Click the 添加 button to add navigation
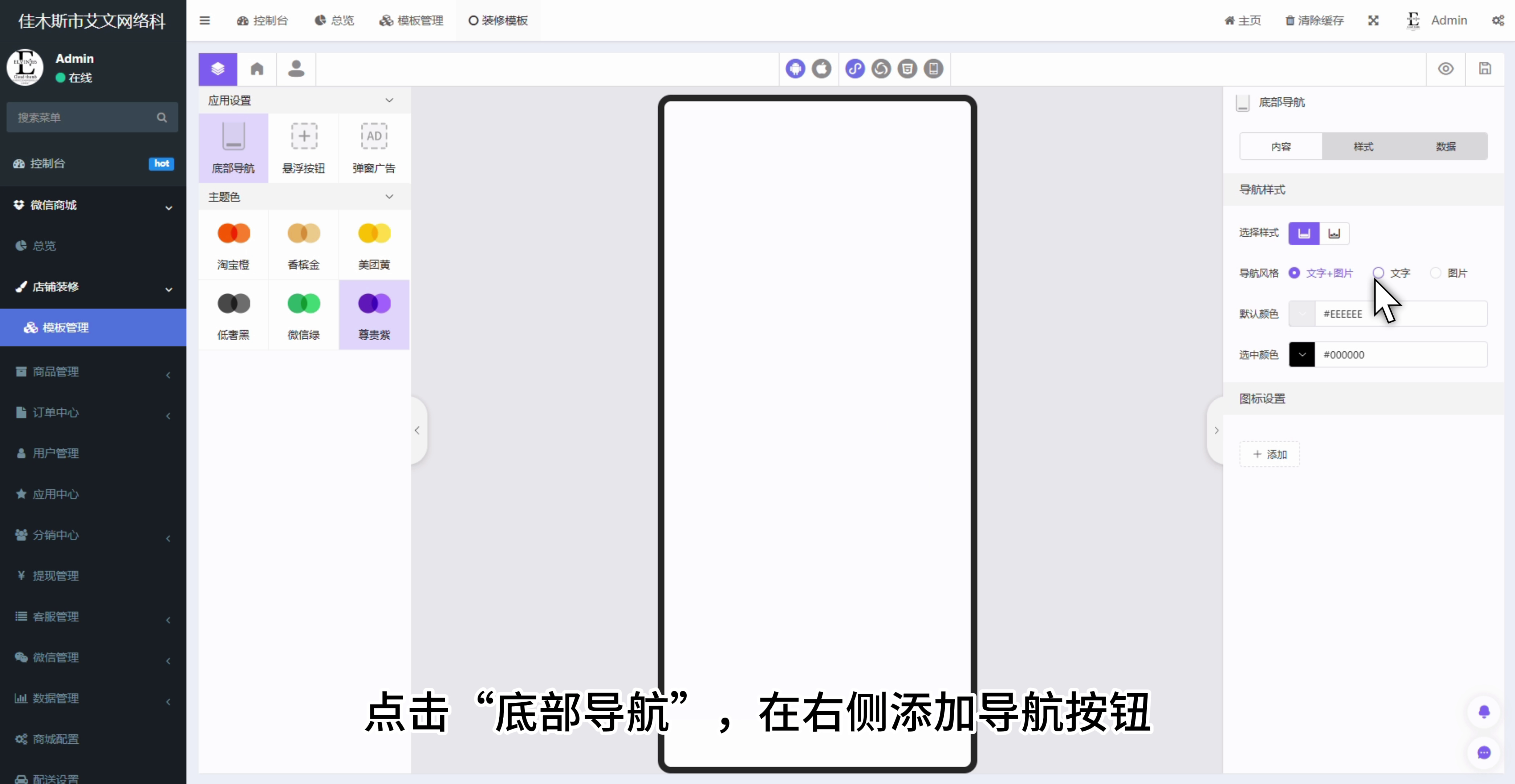The width and height of the screenshot is (1515, 784). 1269,454
